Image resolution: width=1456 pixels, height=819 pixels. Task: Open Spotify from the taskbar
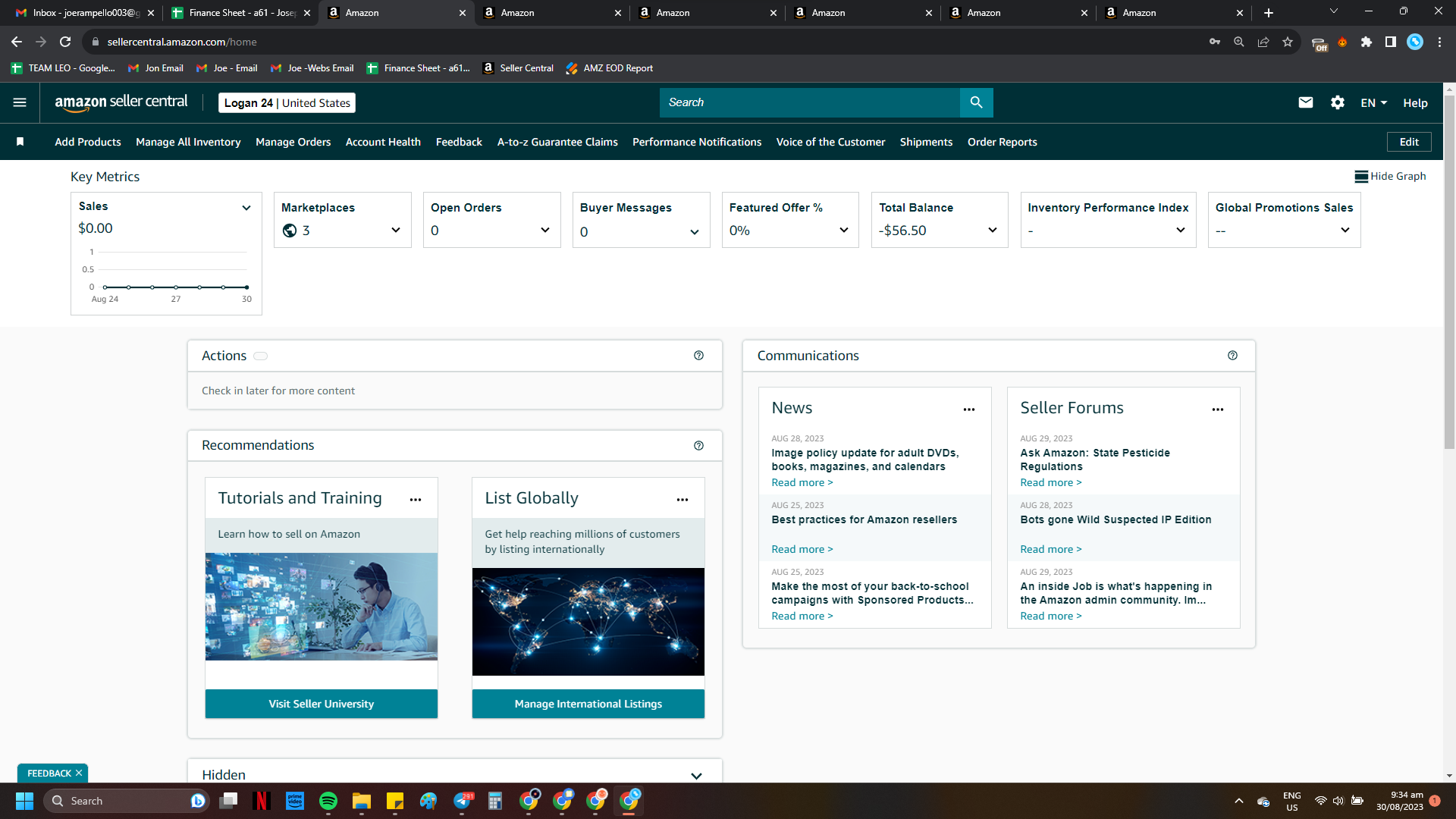(x=328, y=801)
